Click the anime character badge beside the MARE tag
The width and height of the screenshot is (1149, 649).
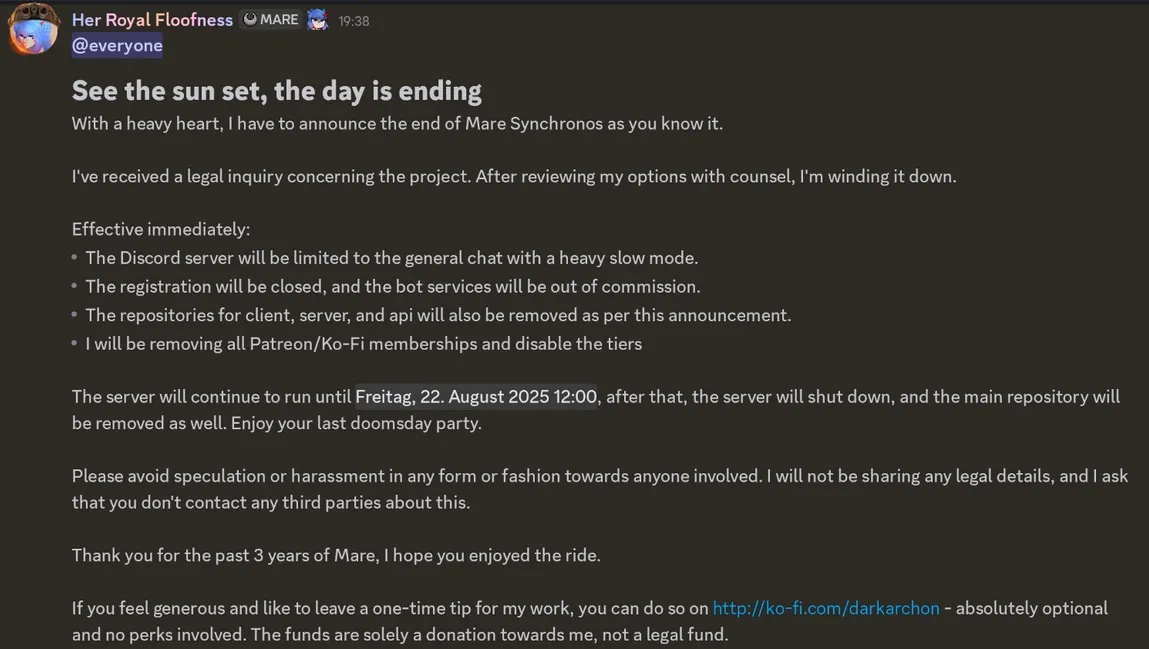(x=317, y=18)
